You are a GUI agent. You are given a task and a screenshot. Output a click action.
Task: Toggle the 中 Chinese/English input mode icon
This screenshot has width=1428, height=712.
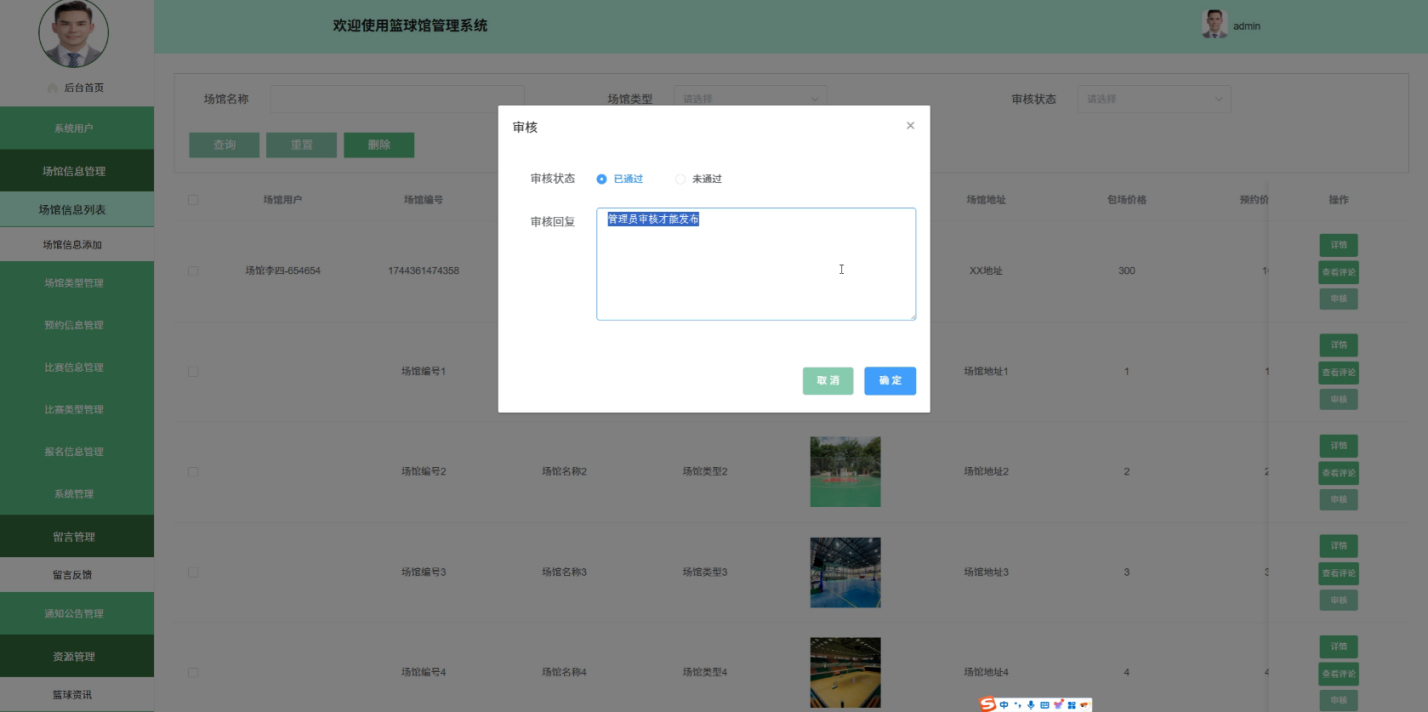1004,705
